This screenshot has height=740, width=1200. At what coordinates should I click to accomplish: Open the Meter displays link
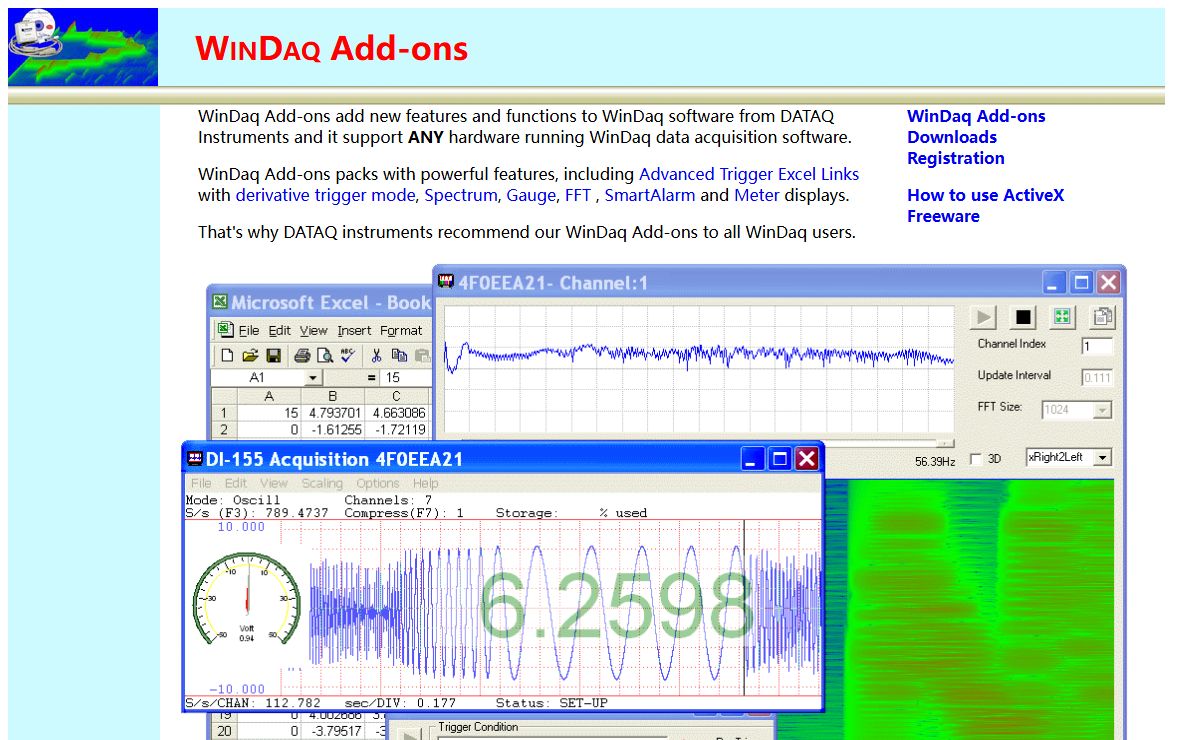click(x=757, y=195)
